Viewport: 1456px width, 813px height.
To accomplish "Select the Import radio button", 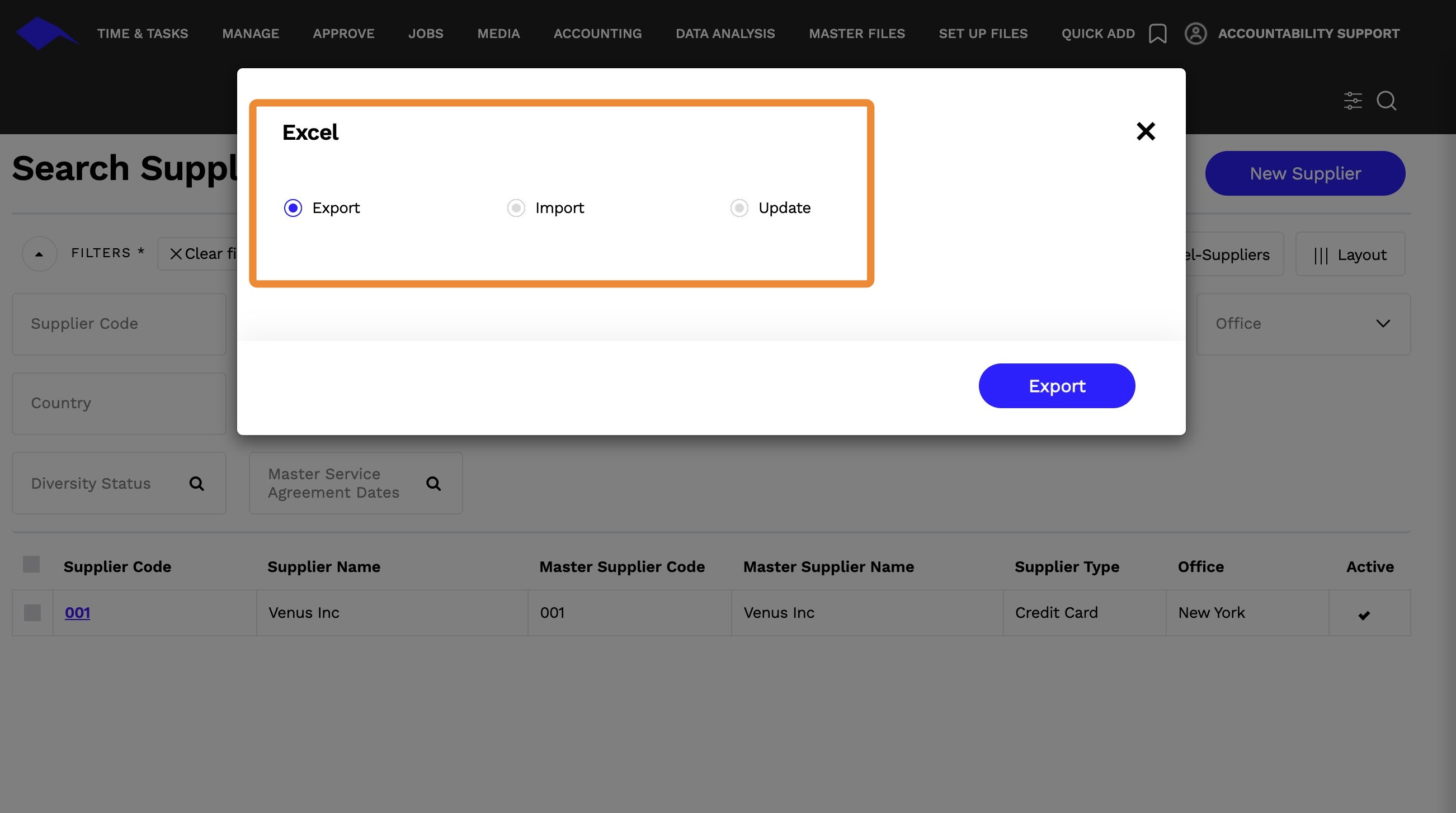I will coord(516,208).
